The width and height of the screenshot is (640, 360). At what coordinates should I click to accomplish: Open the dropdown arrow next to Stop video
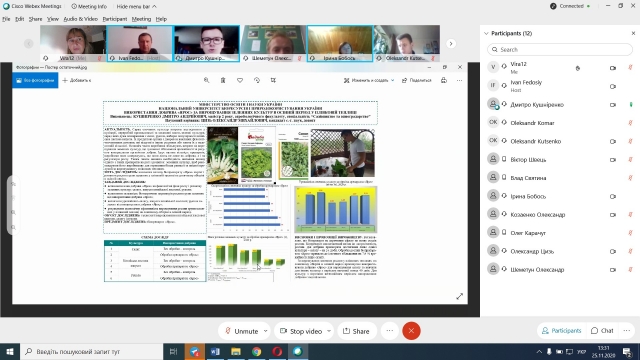click(x=329, y=331)
